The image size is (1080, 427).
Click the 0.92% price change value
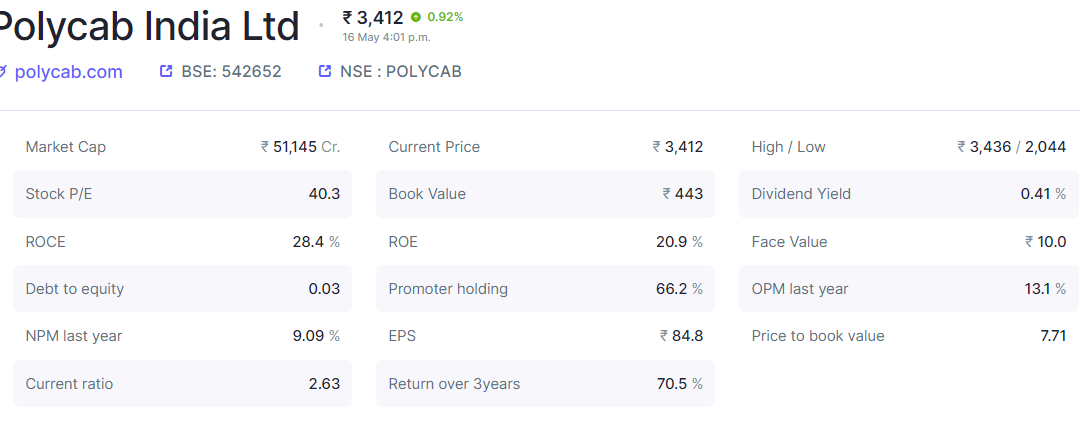pos(445,17)
